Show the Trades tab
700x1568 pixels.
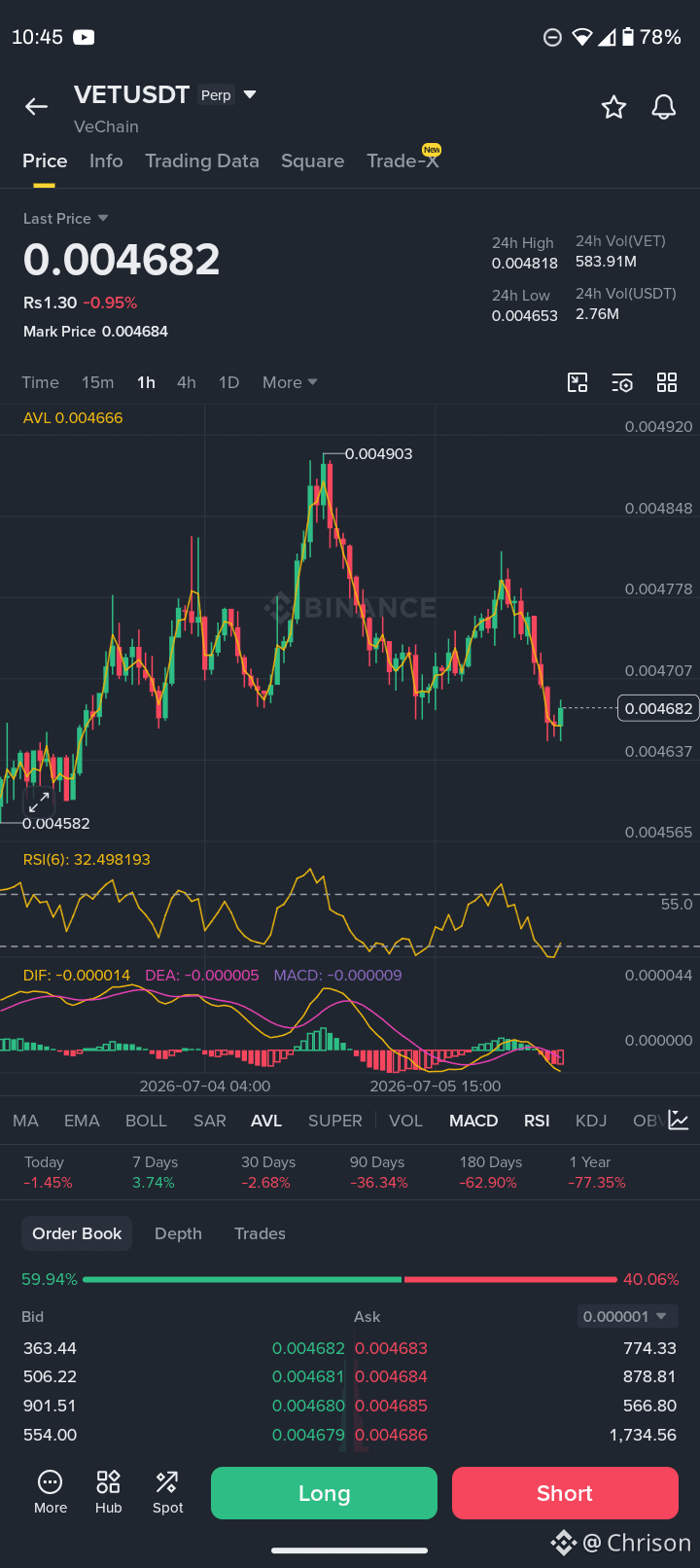pos(260,1233)
